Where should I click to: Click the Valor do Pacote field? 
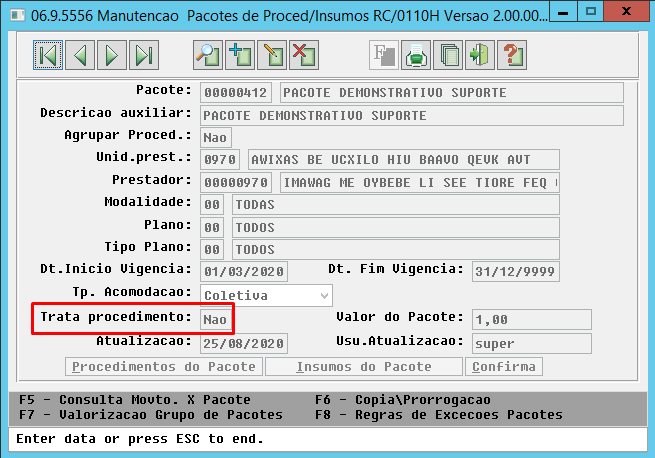point(532,320)
